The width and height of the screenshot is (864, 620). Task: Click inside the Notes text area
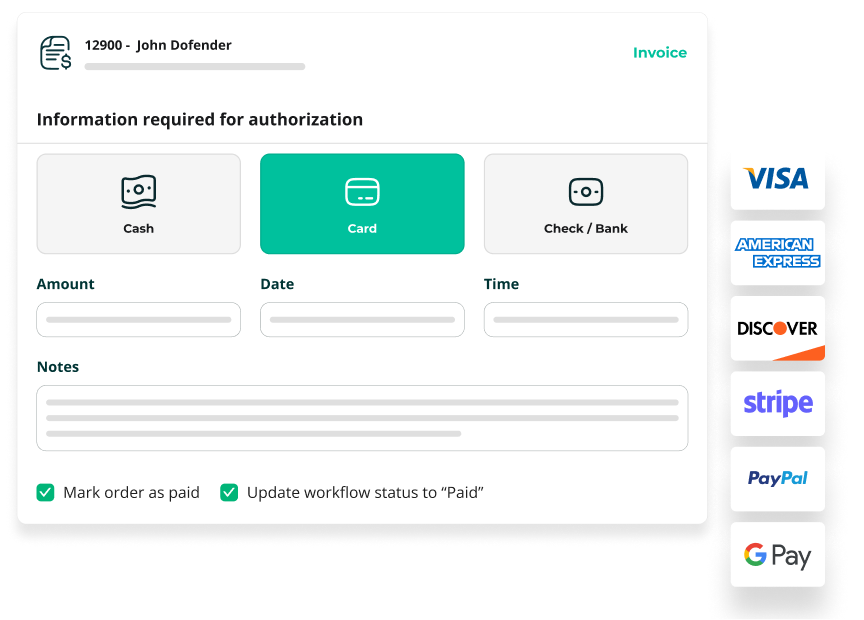coord(362,418)
